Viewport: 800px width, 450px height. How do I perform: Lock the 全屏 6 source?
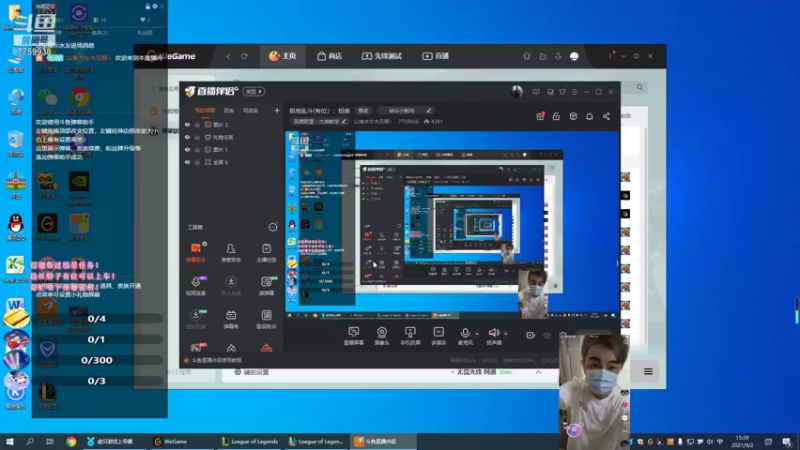(197, 162)
